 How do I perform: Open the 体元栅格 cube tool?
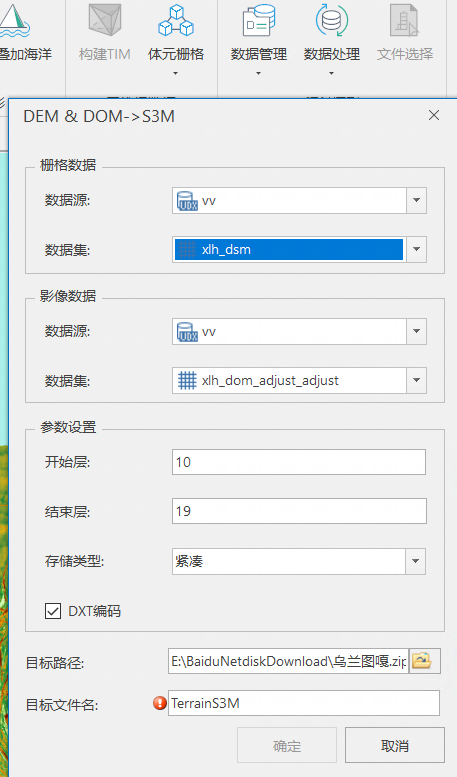tap(175, 20)
